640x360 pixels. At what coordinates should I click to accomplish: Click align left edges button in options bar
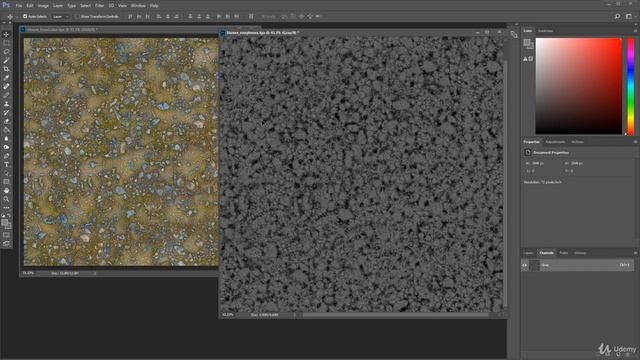tap(159, 16)
